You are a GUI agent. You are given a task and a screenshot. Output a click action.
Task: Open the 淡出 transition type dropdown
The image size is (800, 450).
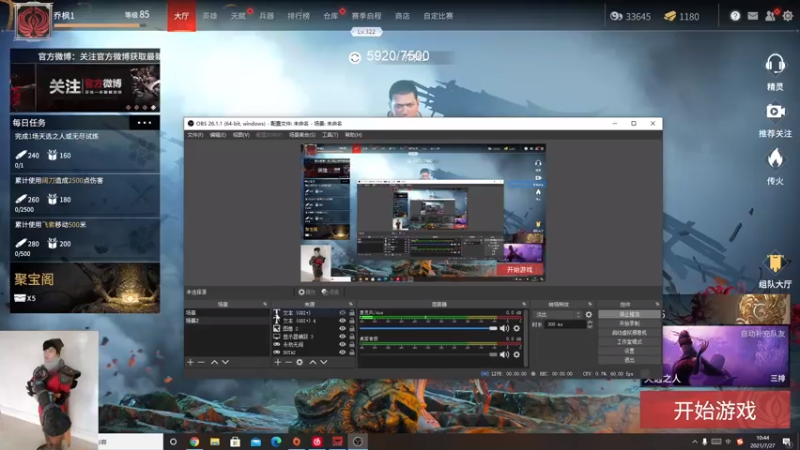coord(557,314)
